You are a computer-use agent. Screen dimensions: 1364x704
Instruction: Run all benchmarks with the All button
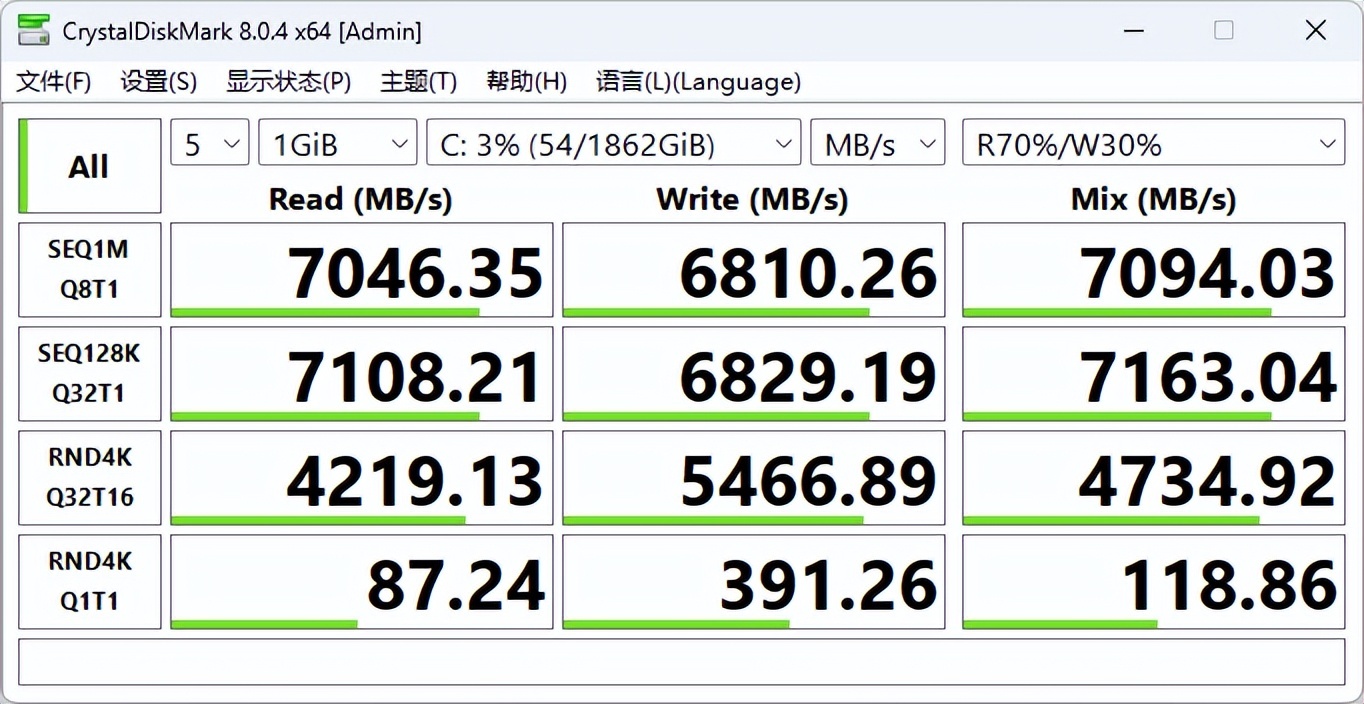[x=90, y=166]
